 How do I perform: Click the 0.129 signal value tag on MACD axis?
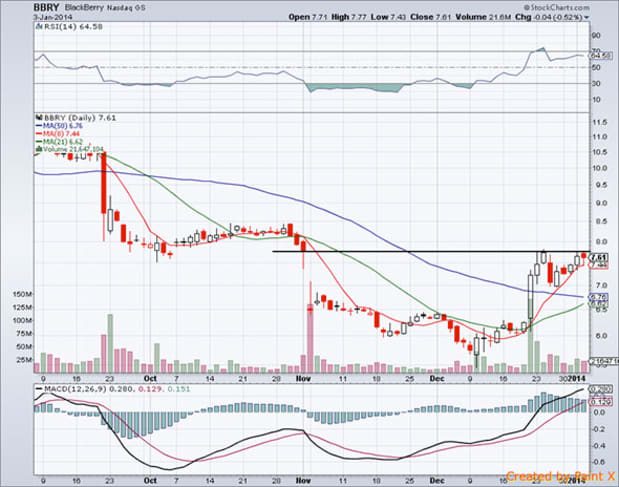click(601, 402)
